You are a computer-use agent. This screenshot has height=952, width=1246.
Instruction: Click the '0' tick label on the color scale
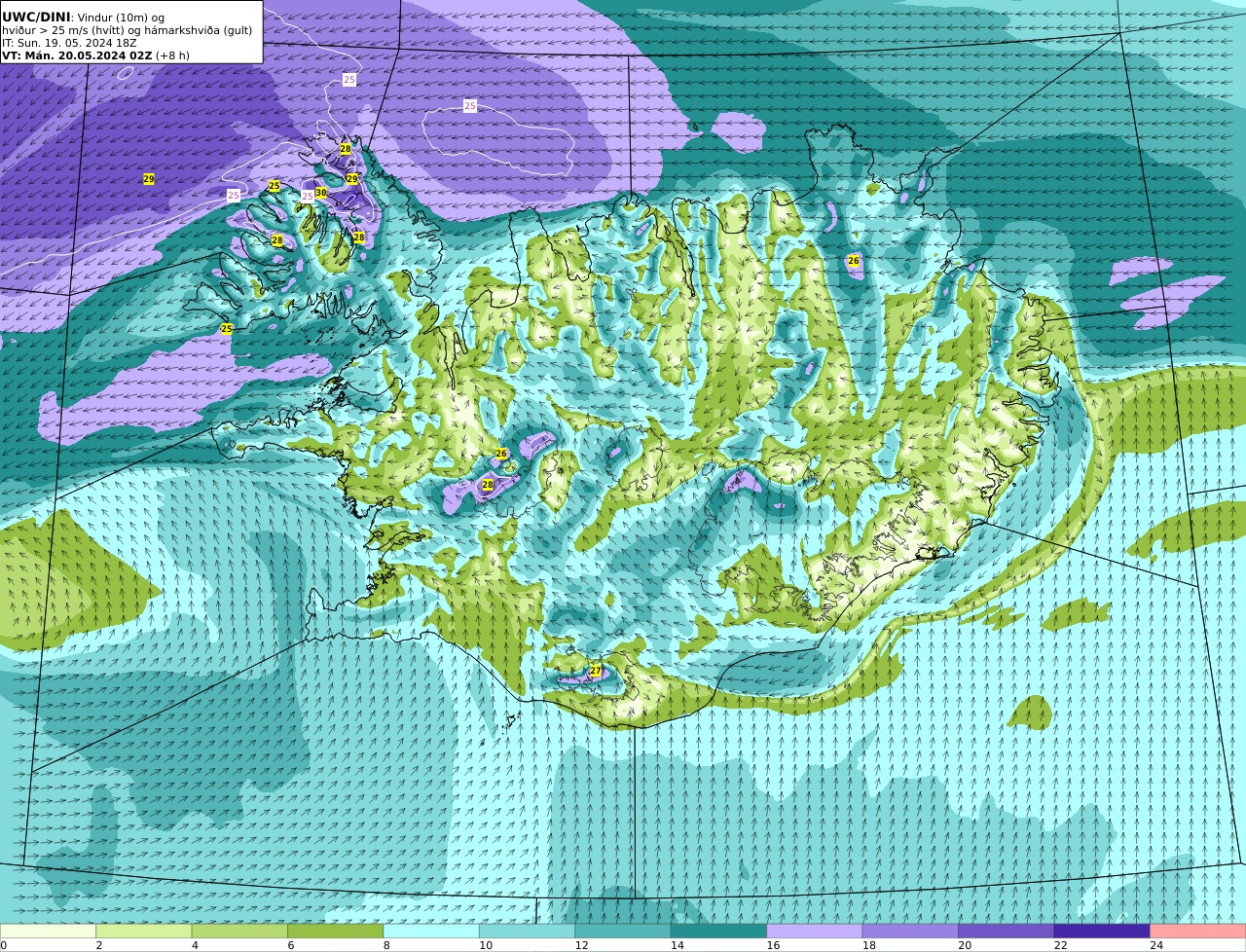pos(4,945)
